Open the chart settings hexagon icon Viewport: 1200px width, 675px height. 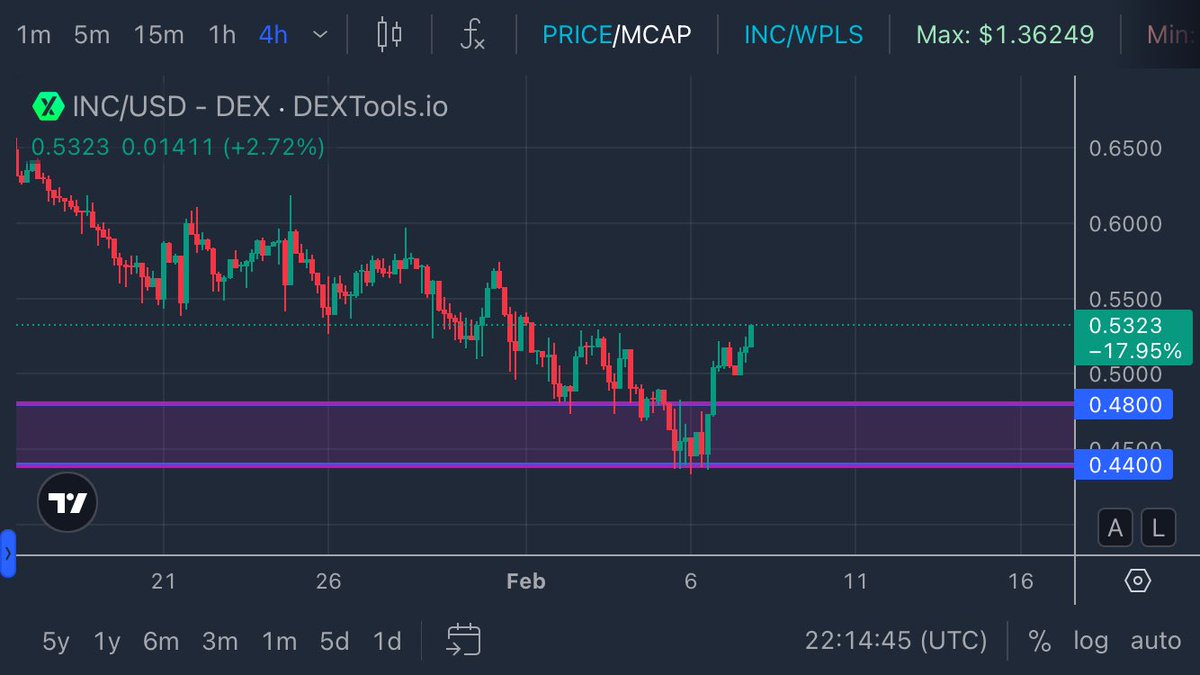[x=1138, y=580]
